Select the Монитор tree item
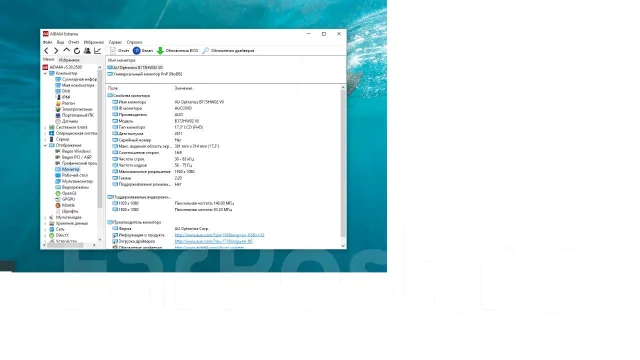The image size is (640, 360). (x=67, y=169)
